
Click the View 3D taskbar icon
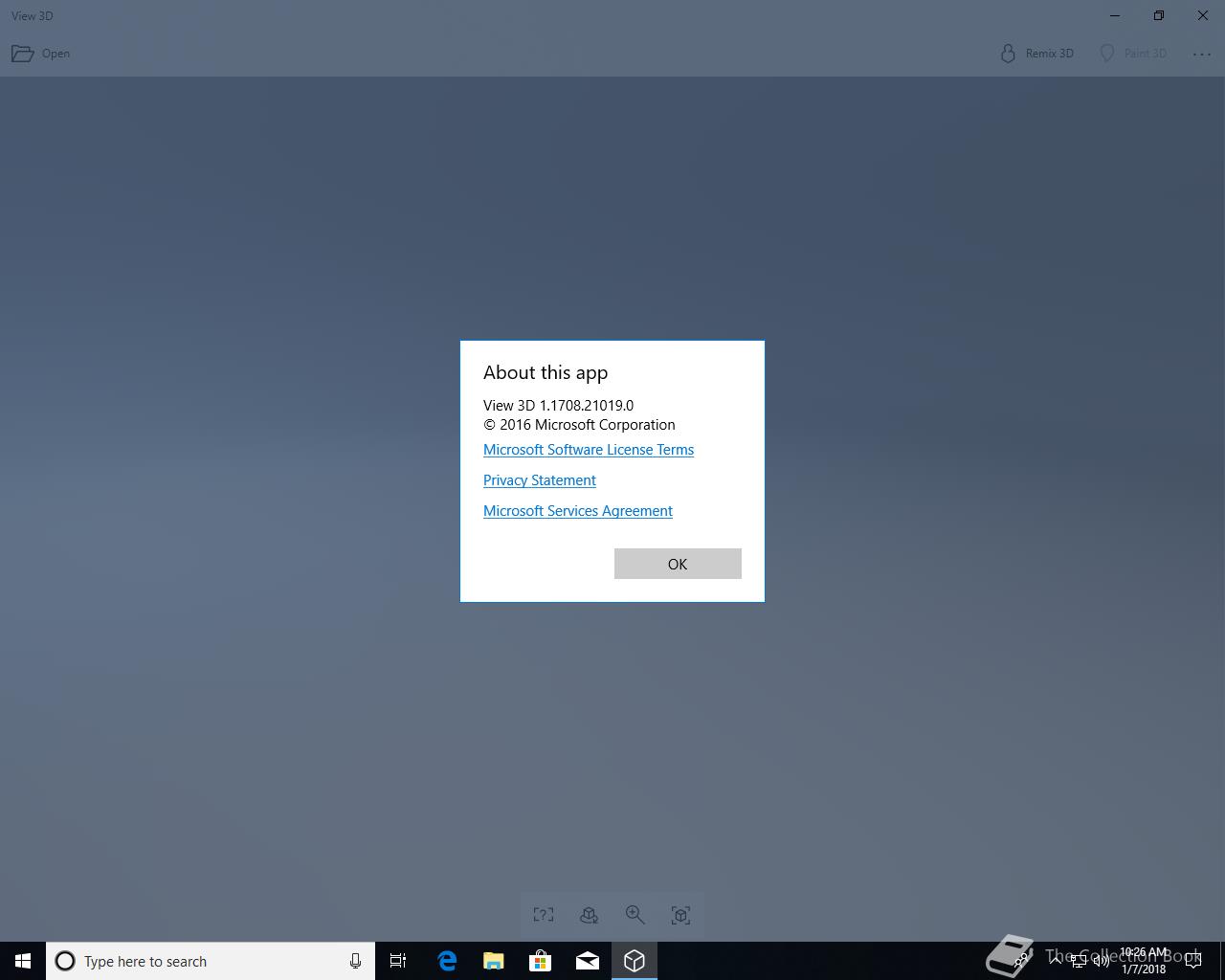635,961
